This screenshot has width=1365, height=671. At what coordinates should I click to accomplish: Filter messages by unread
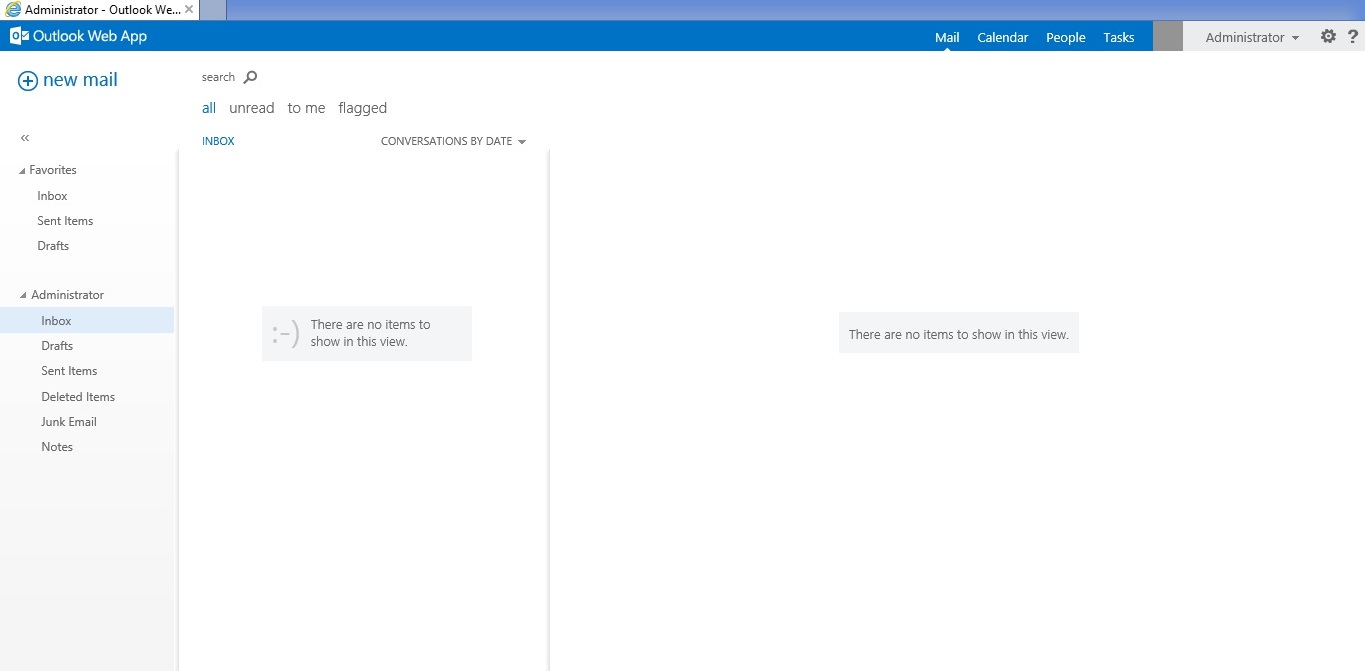tap(251, 108)
